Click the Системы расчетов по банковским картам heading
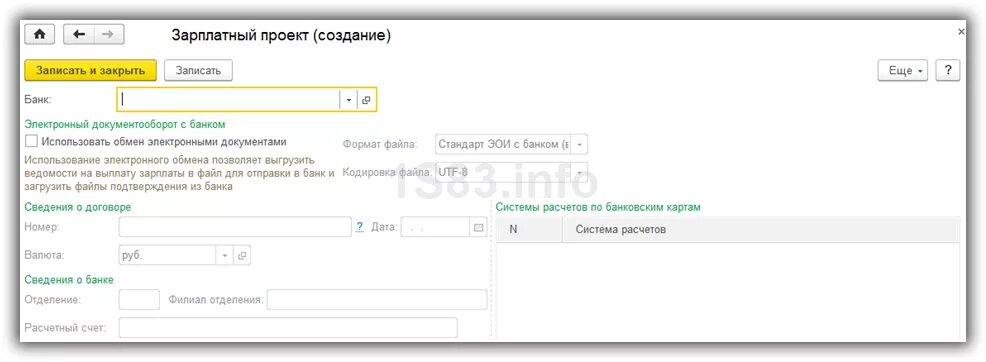Viewport: 986px width, 362px height. (x=598, y=207)
